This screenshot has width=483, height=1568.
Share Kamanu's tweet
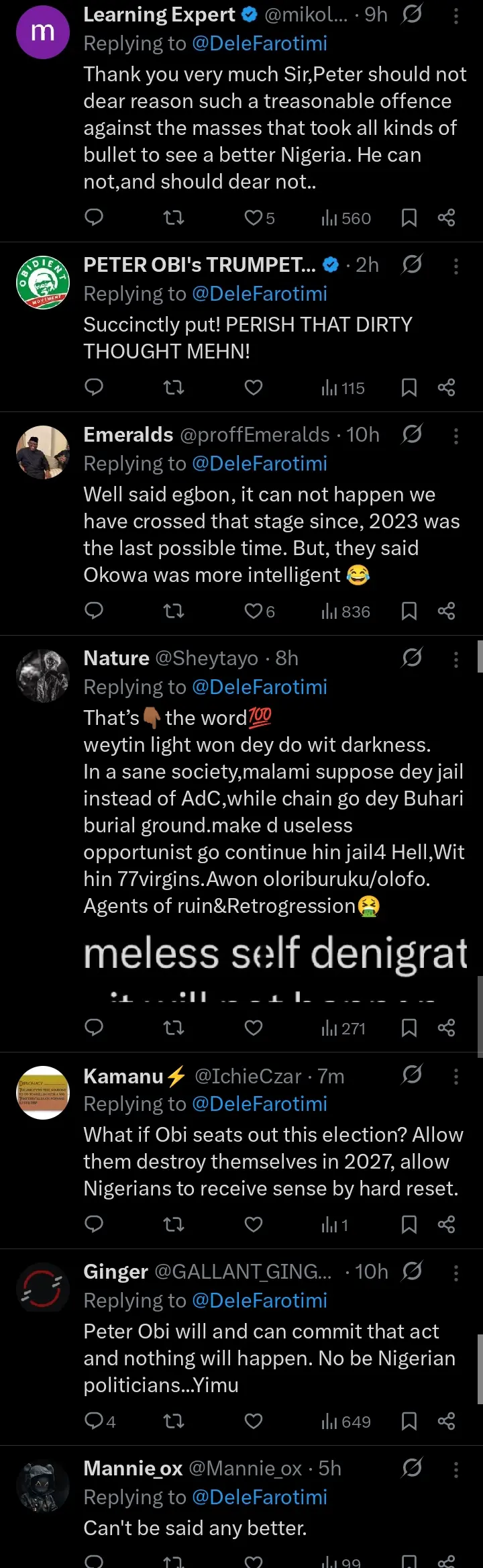click(446, 1224)
